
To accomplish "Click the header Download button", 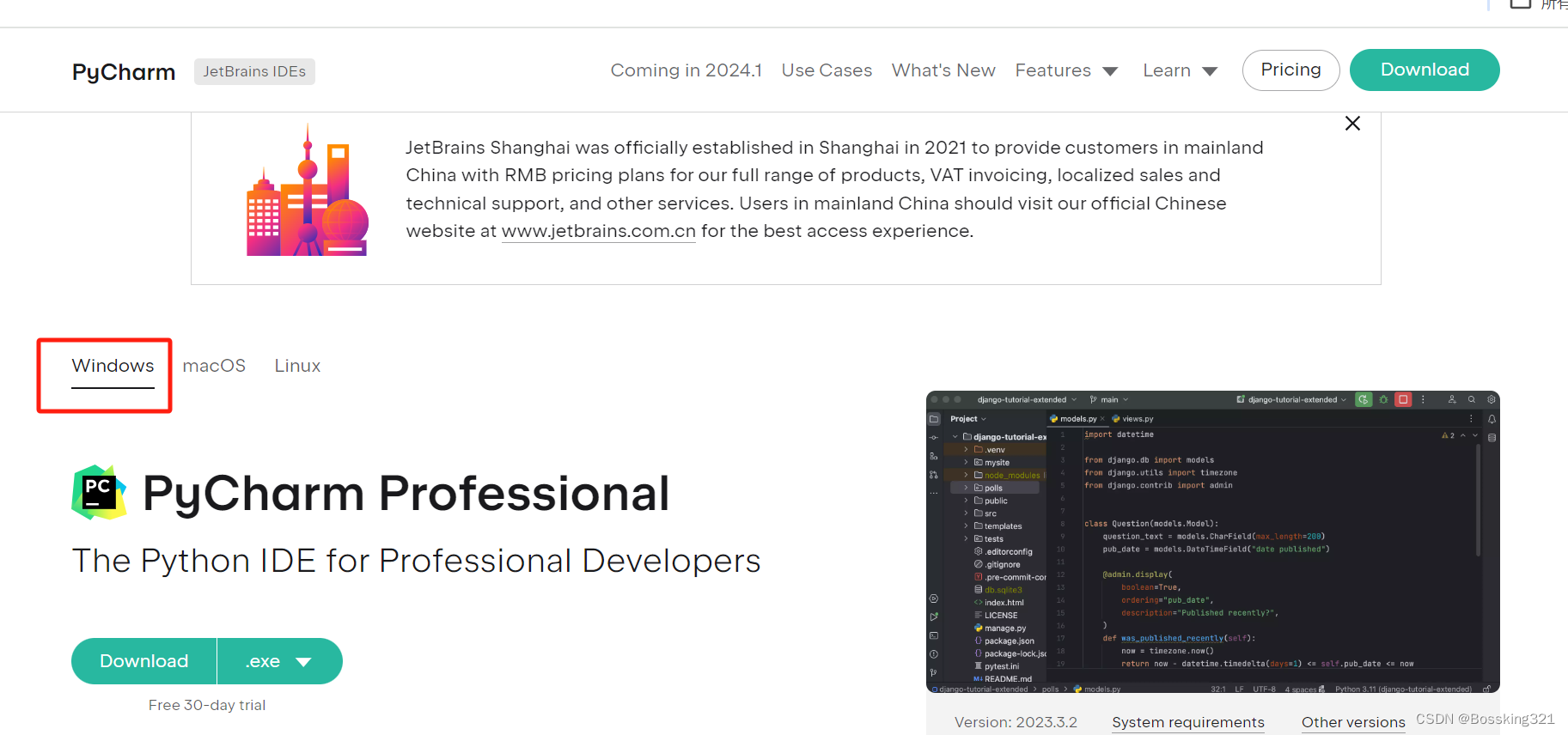I will click(1425, 70).
